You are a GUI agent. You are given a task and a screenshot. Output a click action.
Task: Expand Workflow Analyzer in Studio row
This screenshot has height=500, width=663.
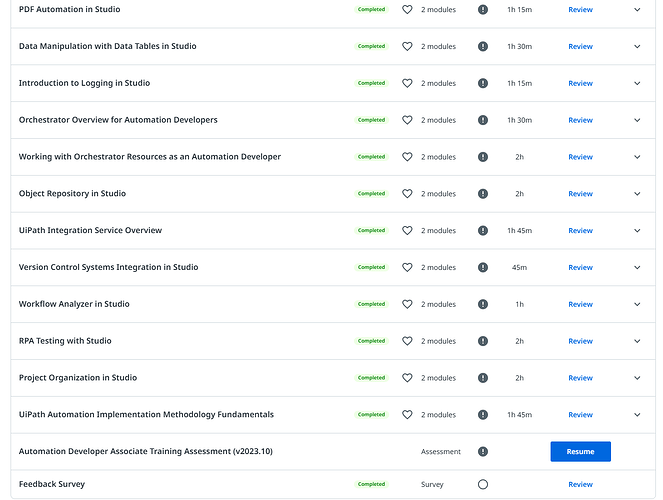637,304
